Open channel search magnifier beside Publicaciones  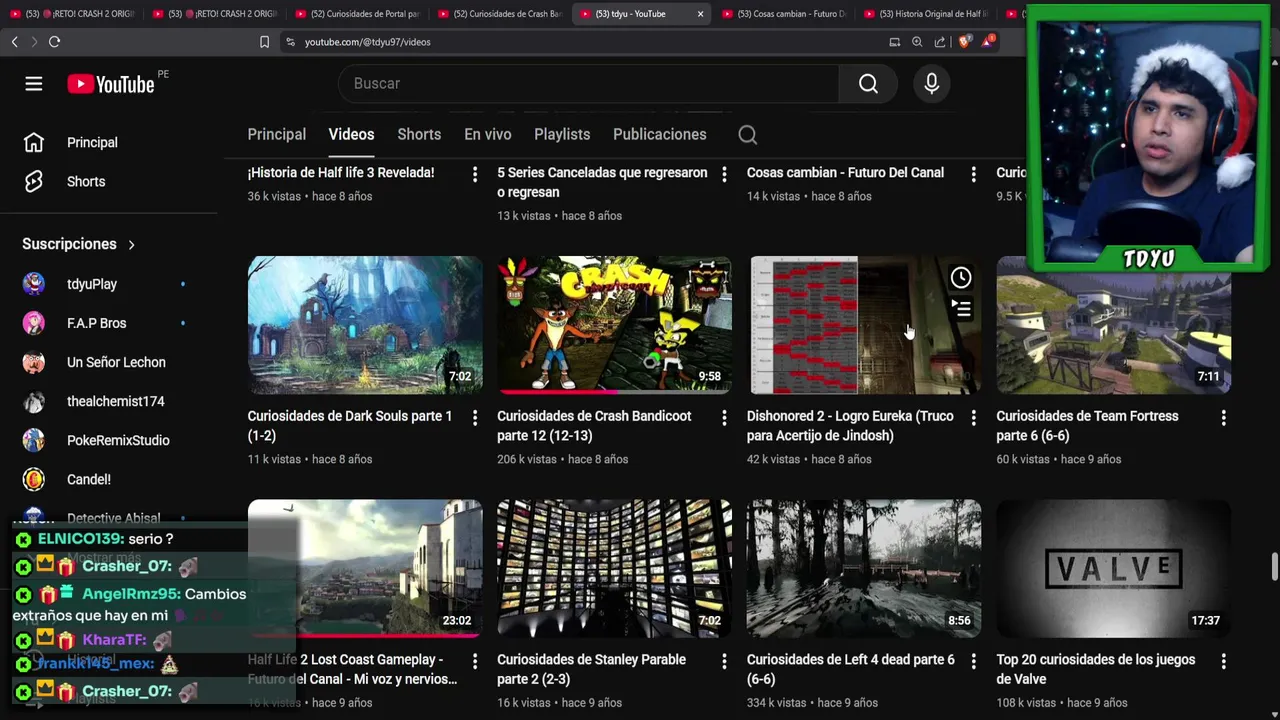pyautogui.click(x=747, y=135)
